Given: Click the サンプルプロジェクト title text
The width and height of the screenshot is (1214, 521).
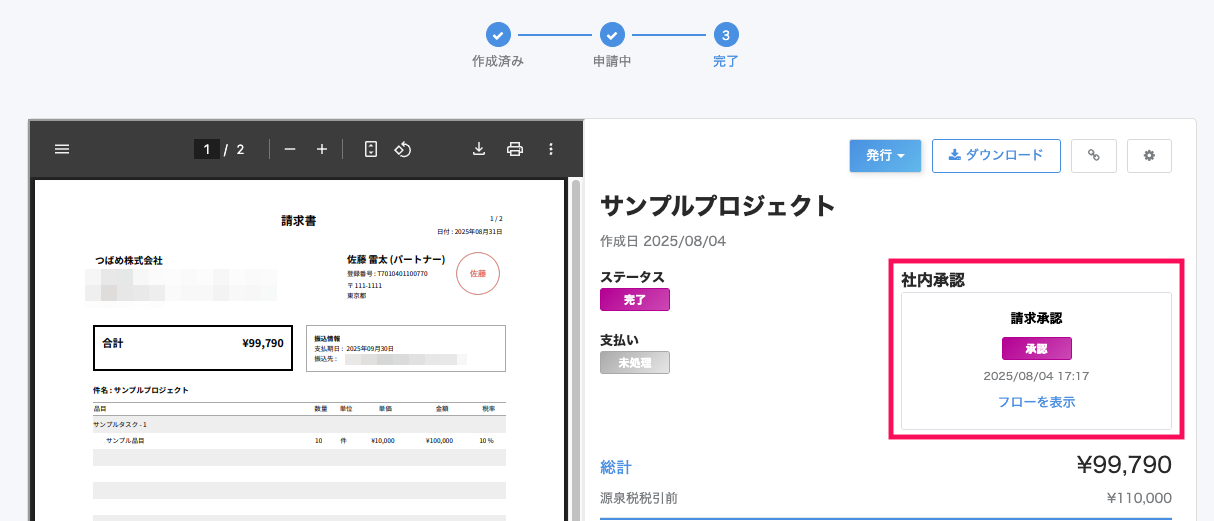Looking at the screenshot, I should point(718,206).
